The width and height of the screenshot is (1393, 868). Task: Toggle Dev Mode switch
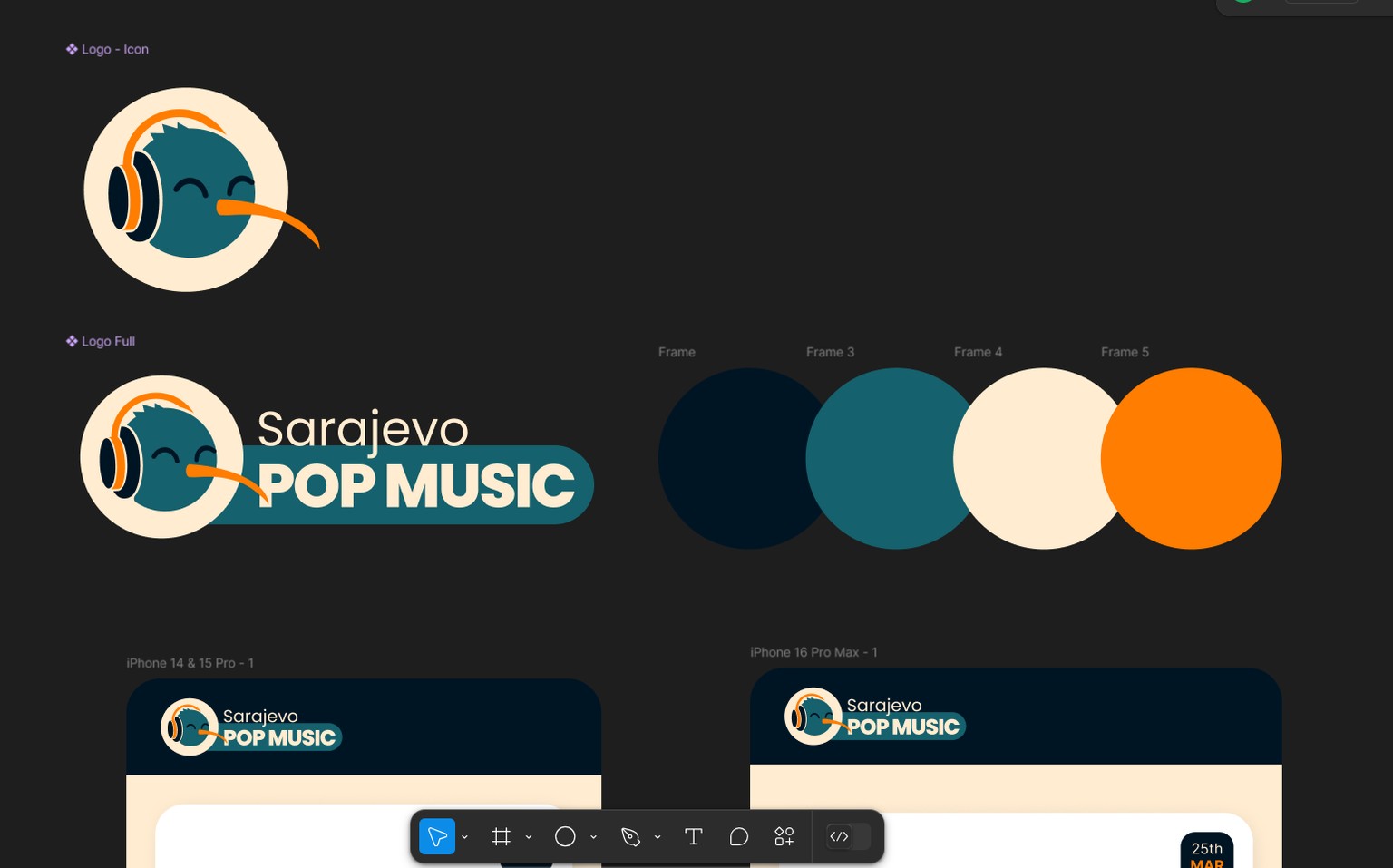coord(848,836)
